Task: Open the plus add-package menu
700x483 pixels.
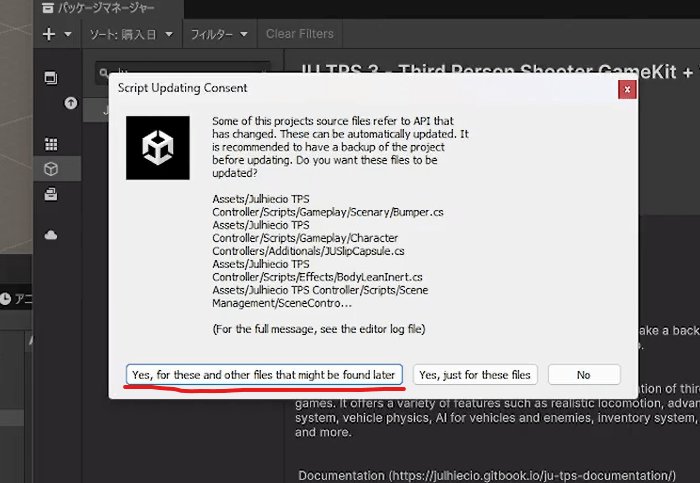Action: [x=49, y=34]
